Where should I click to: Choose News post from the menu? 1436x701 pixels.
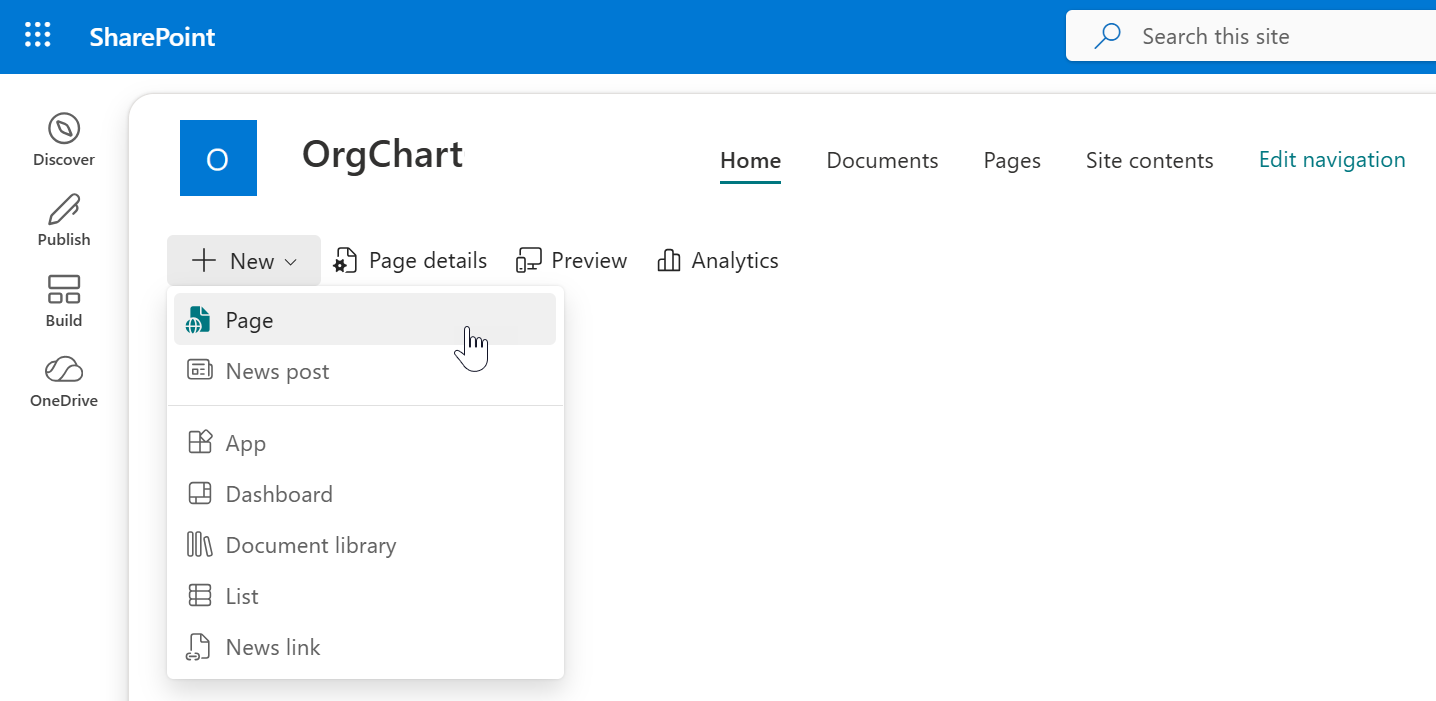(365, 371)
